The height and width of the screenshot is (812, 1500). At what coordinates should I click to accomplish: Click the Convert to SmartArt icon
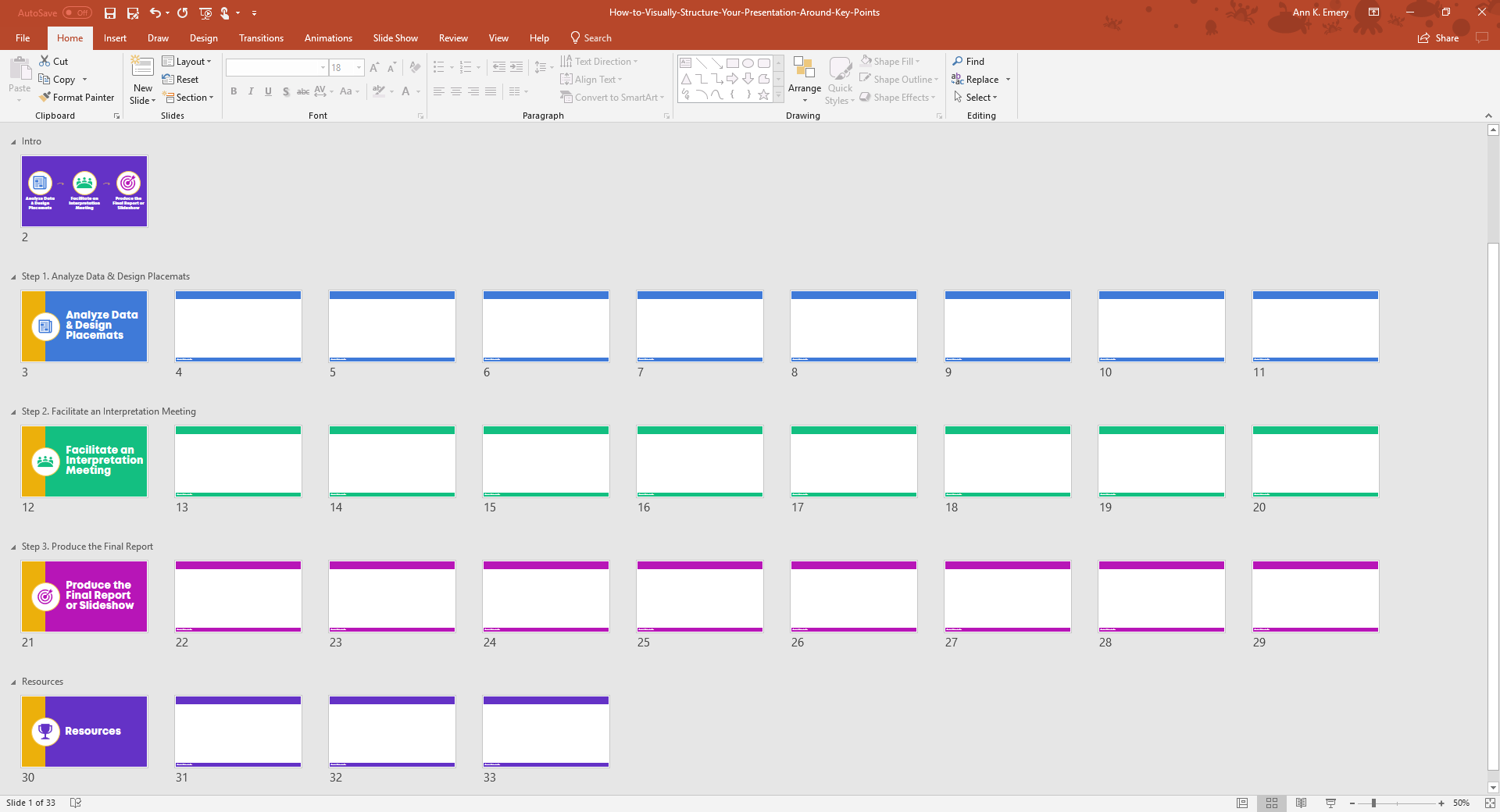point(612,97)
